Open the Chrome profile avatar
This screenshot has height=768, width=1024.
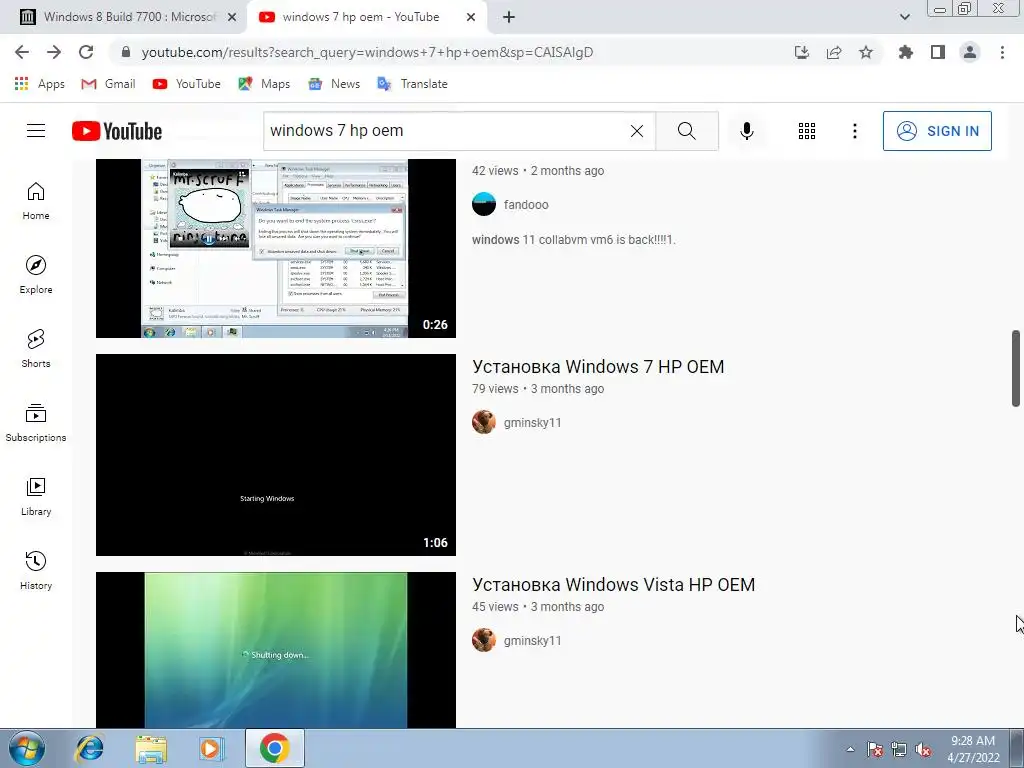tap(970, 52)
